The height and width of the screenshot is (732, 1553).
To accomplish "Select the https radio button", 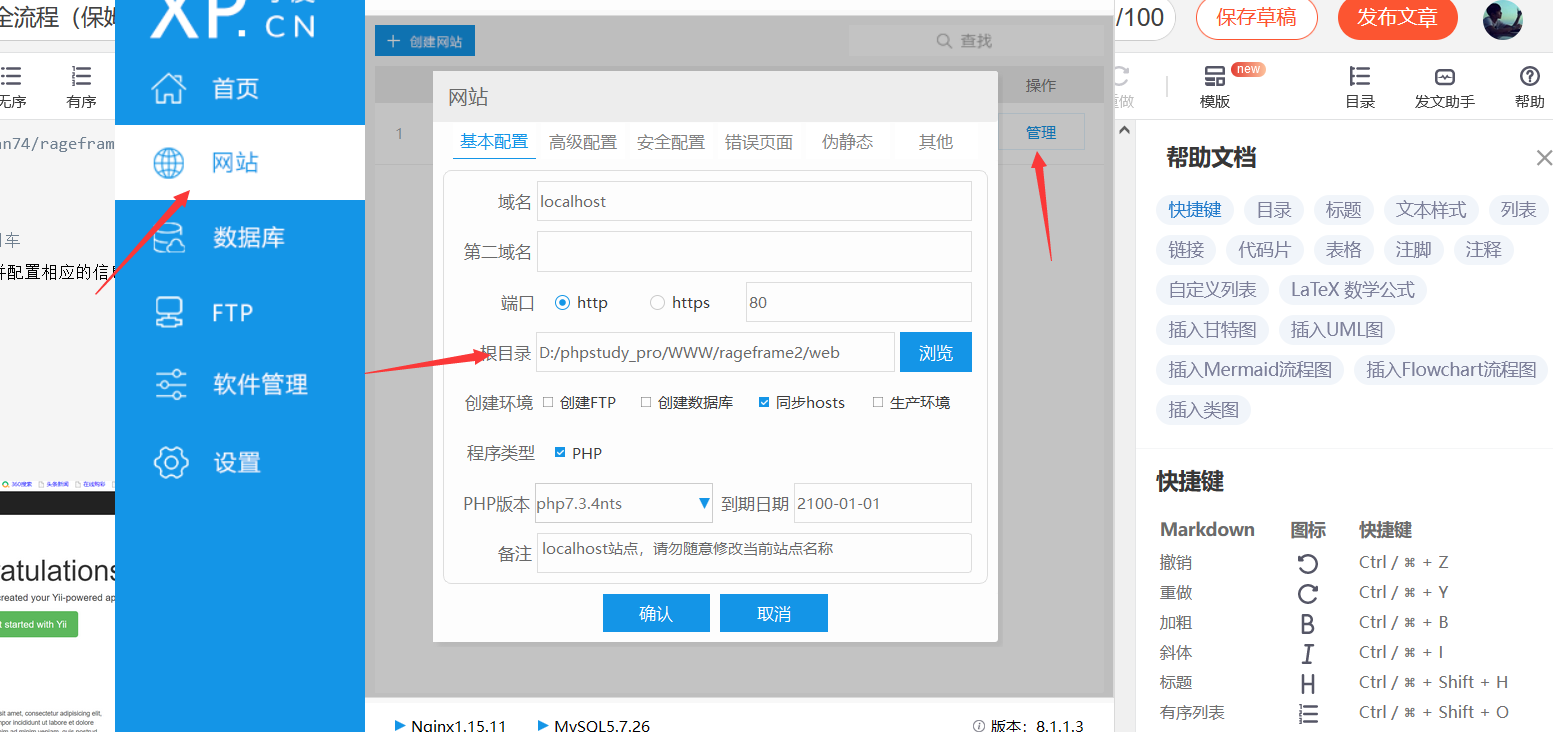I will [x=657, y=302].
